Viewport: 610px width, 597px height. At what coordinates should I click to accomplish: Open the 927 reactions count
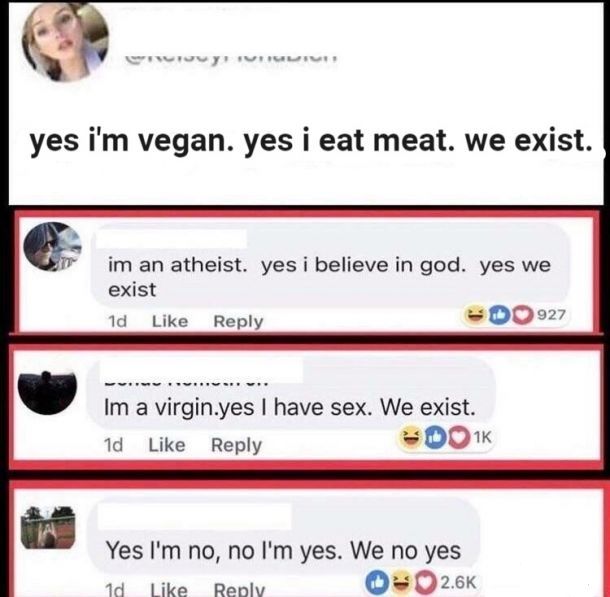coord(550,315)
